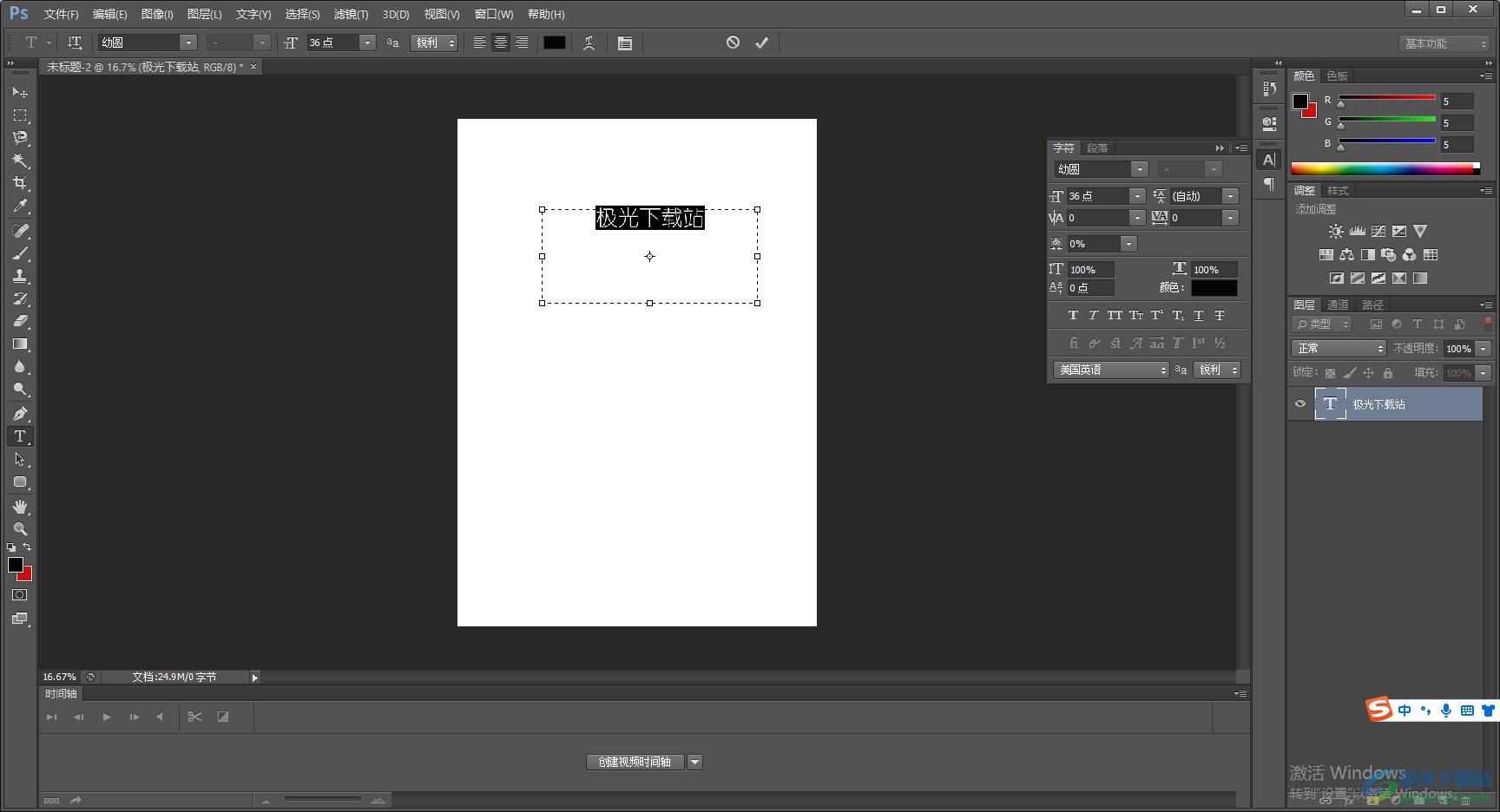Open the 文件(F) menu
Viewport: 1500px width, 812px height.
[61, 14]
